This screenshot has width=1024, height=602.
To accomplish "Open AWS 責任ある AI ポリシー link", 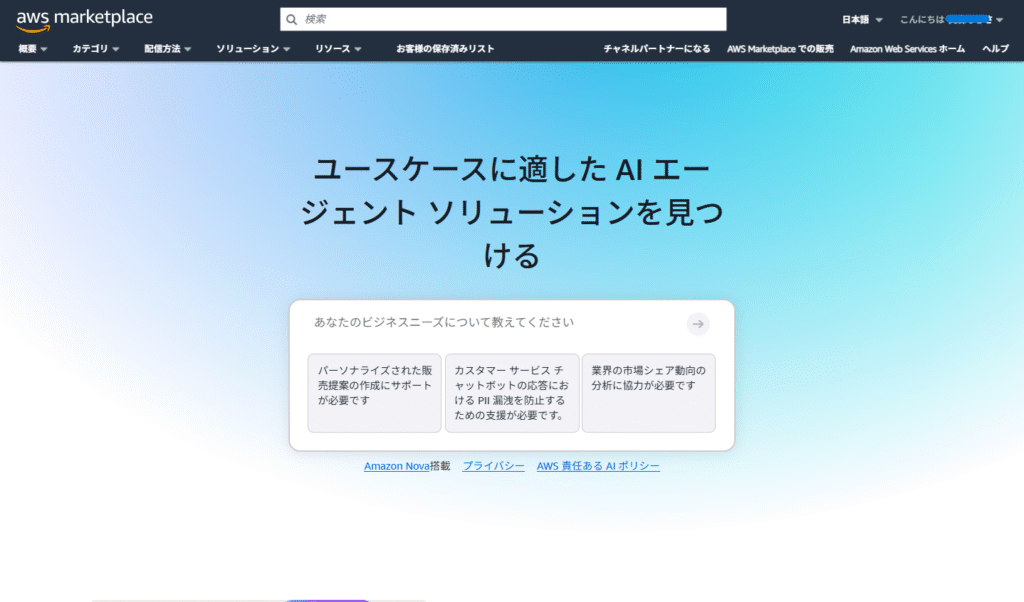I will tap(598, 466).
